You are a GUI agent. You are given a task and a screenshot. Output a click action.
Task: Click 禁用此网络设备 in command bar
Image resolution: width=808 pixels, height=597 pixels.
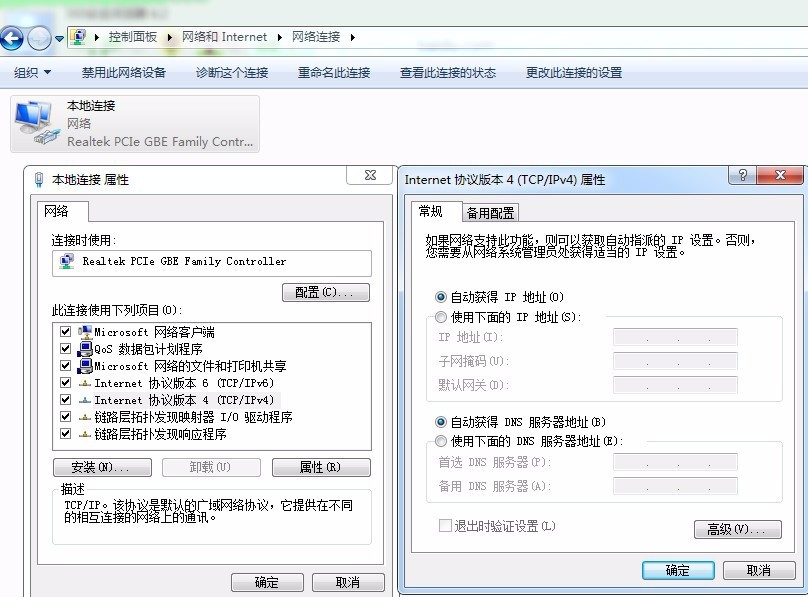124,73
